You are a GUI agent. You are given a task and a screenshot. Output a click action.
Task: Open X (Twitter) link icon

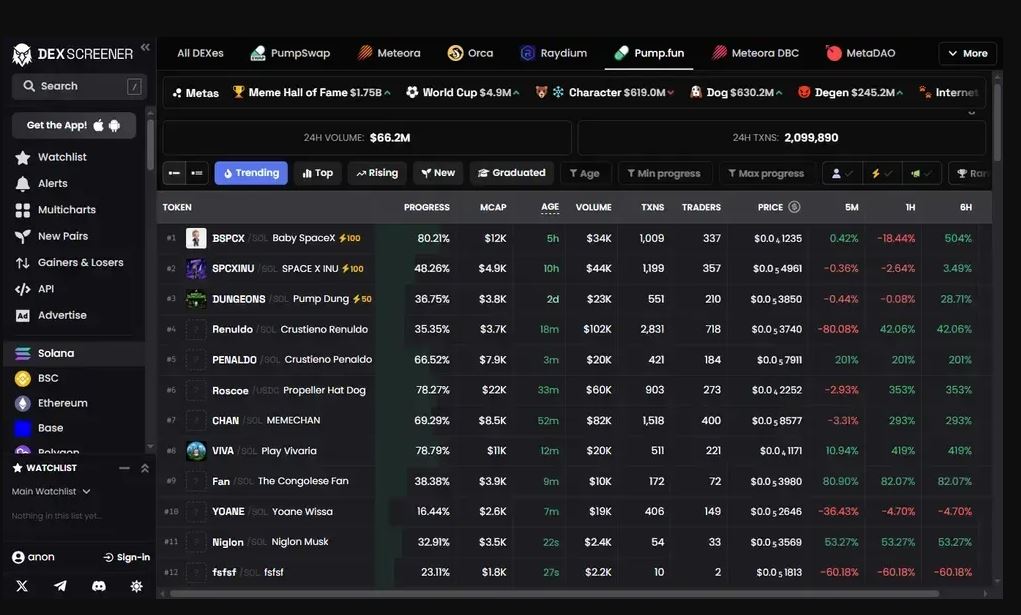[x=22, y=586]
